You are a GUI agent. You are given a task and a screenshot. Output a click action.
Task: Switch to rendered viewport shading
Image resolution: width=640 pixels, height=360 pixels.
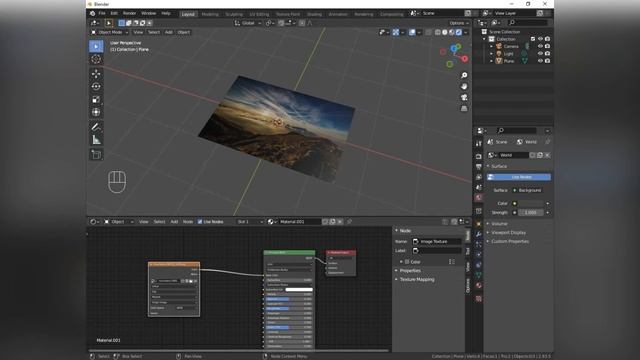pyautogui.click(x=459, y=32)
